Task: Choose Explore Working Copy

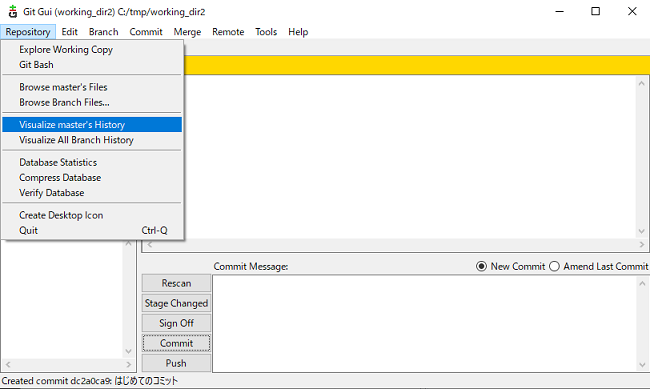Action: click(92, 49)
